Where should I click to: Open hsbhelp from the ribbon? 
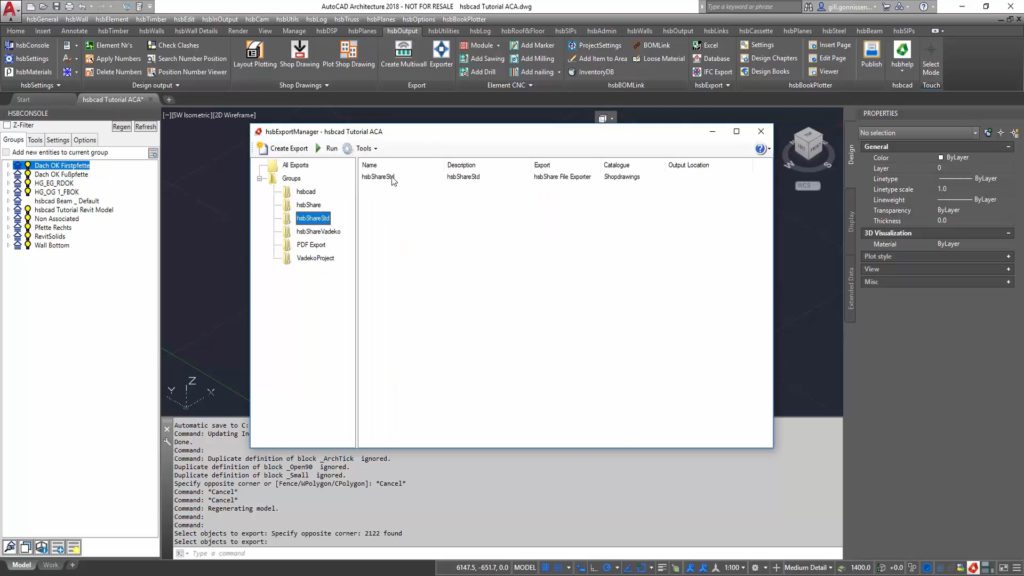(902, 54)
